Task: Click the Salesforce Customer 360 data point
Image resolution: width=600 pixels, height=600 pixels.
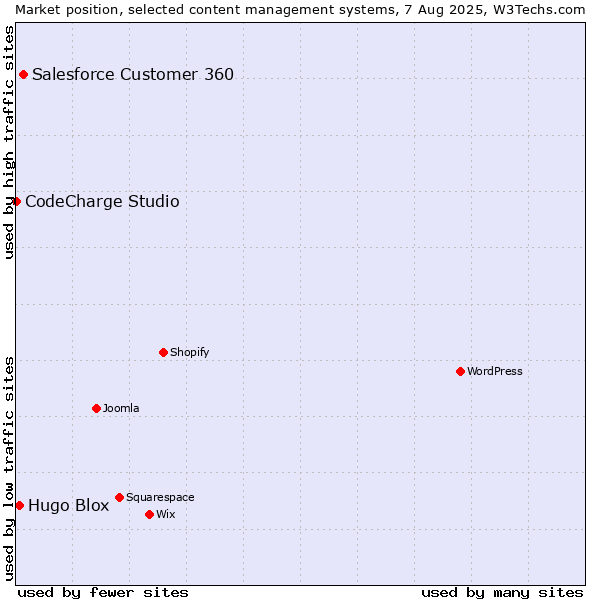Action: [23, 75]
